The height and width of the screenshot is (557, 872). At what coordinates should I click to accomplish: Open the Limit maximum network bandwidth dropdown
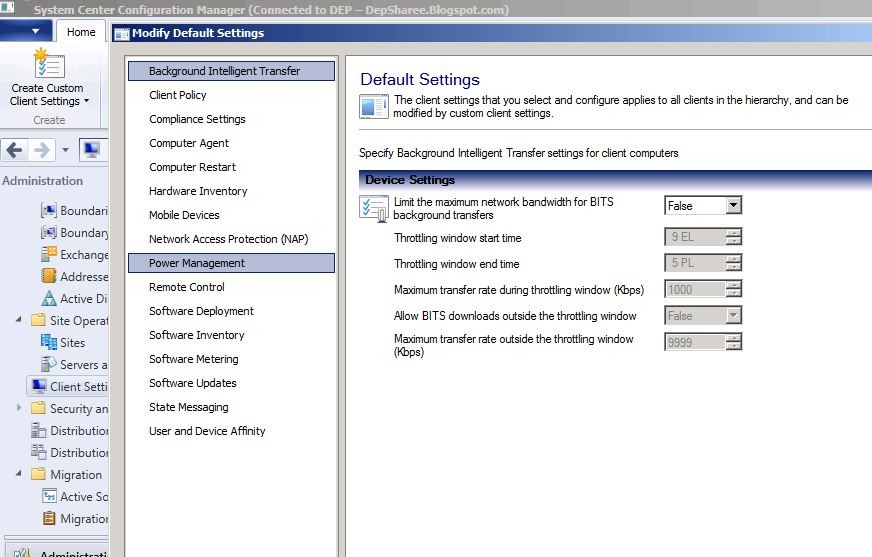coord(734,206)
